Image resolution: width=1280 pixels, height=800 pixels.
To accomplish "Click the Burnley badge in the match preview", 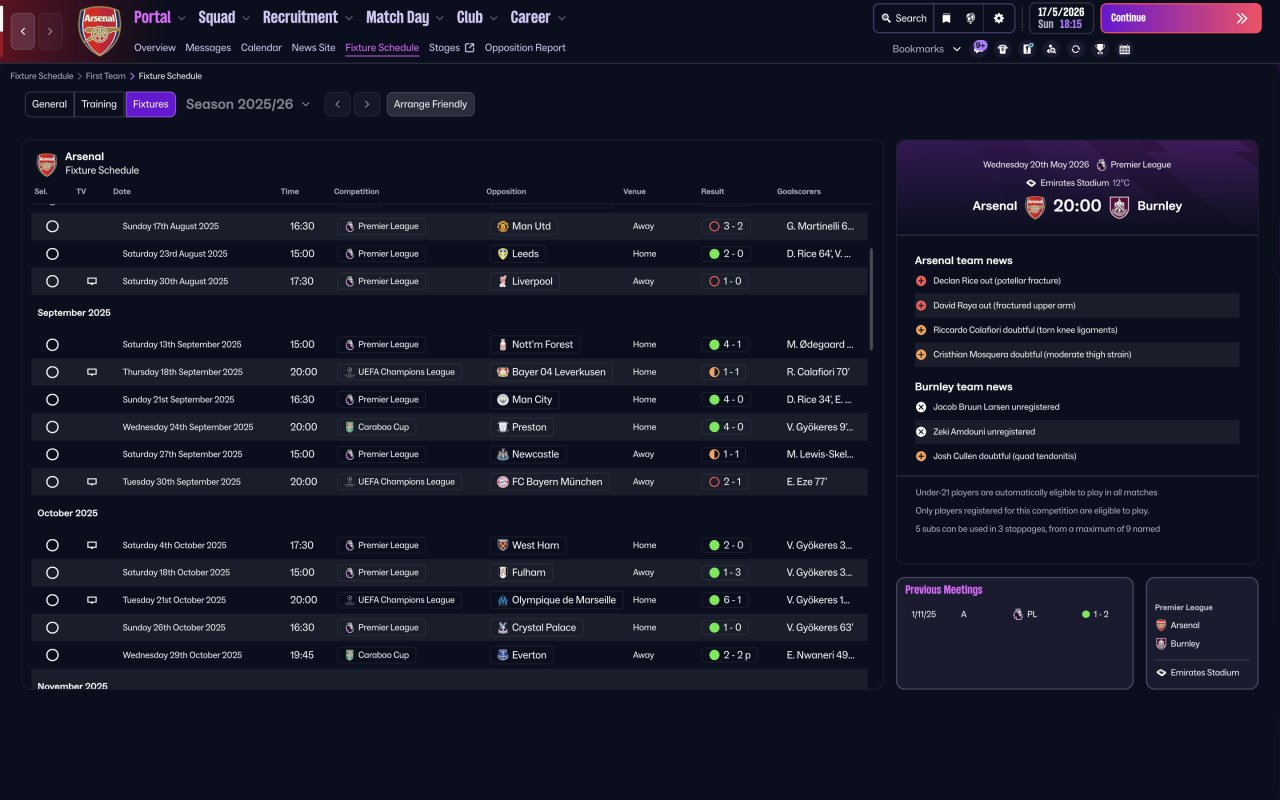I will [1119, 206].
